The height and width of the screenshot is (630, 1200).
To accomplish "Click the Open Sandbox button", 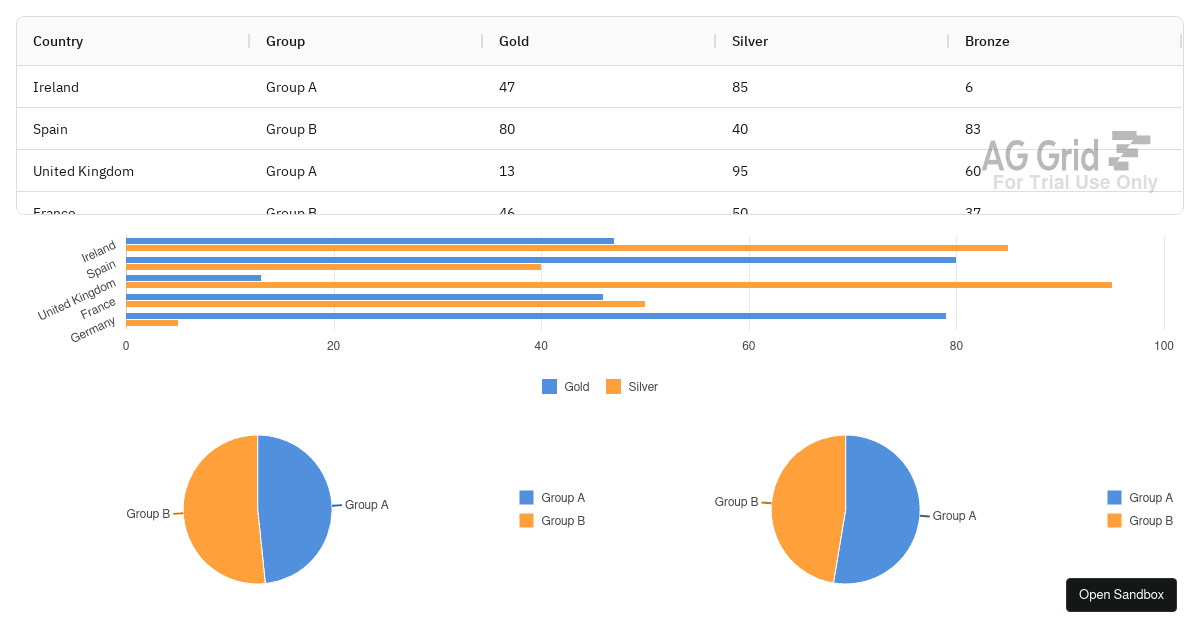I will coord(1121,594).
